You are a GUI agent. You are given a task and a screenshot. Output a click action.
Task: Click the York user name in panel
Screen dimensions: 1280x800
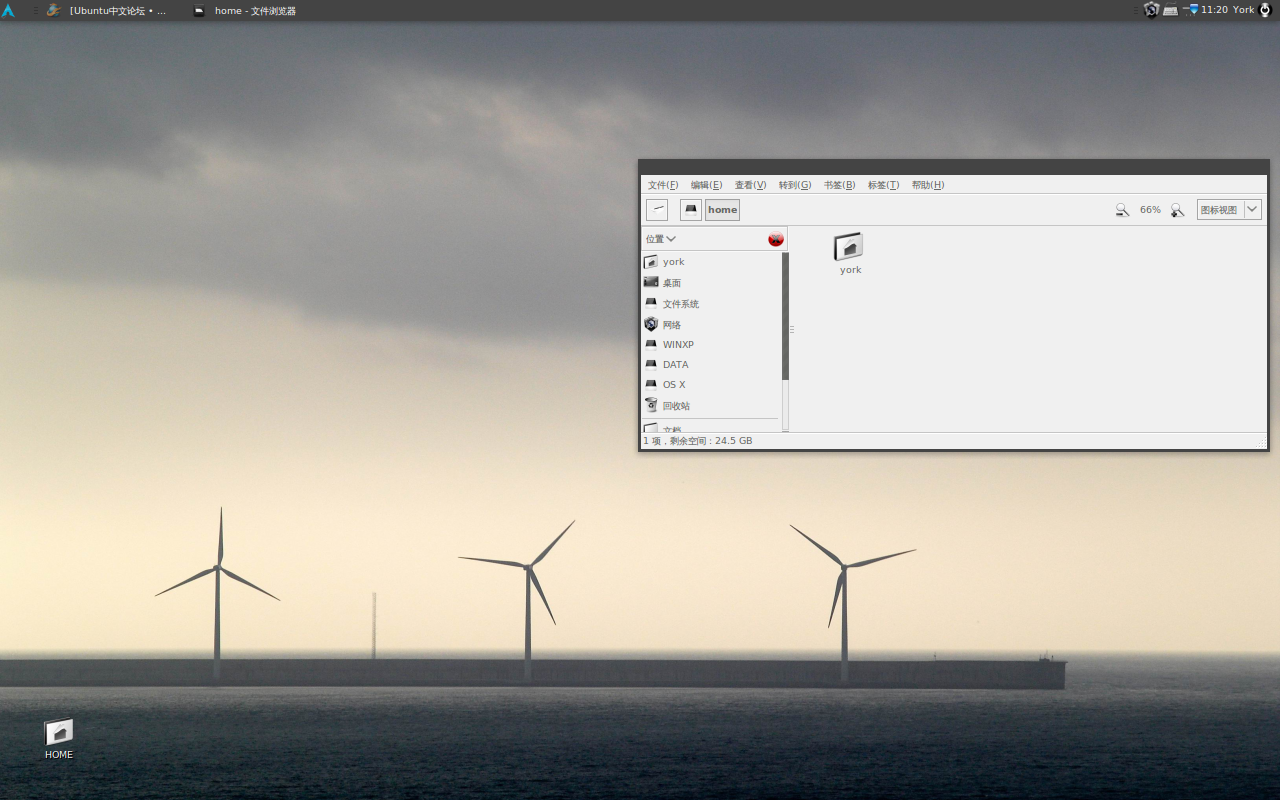coord(1243,10)
